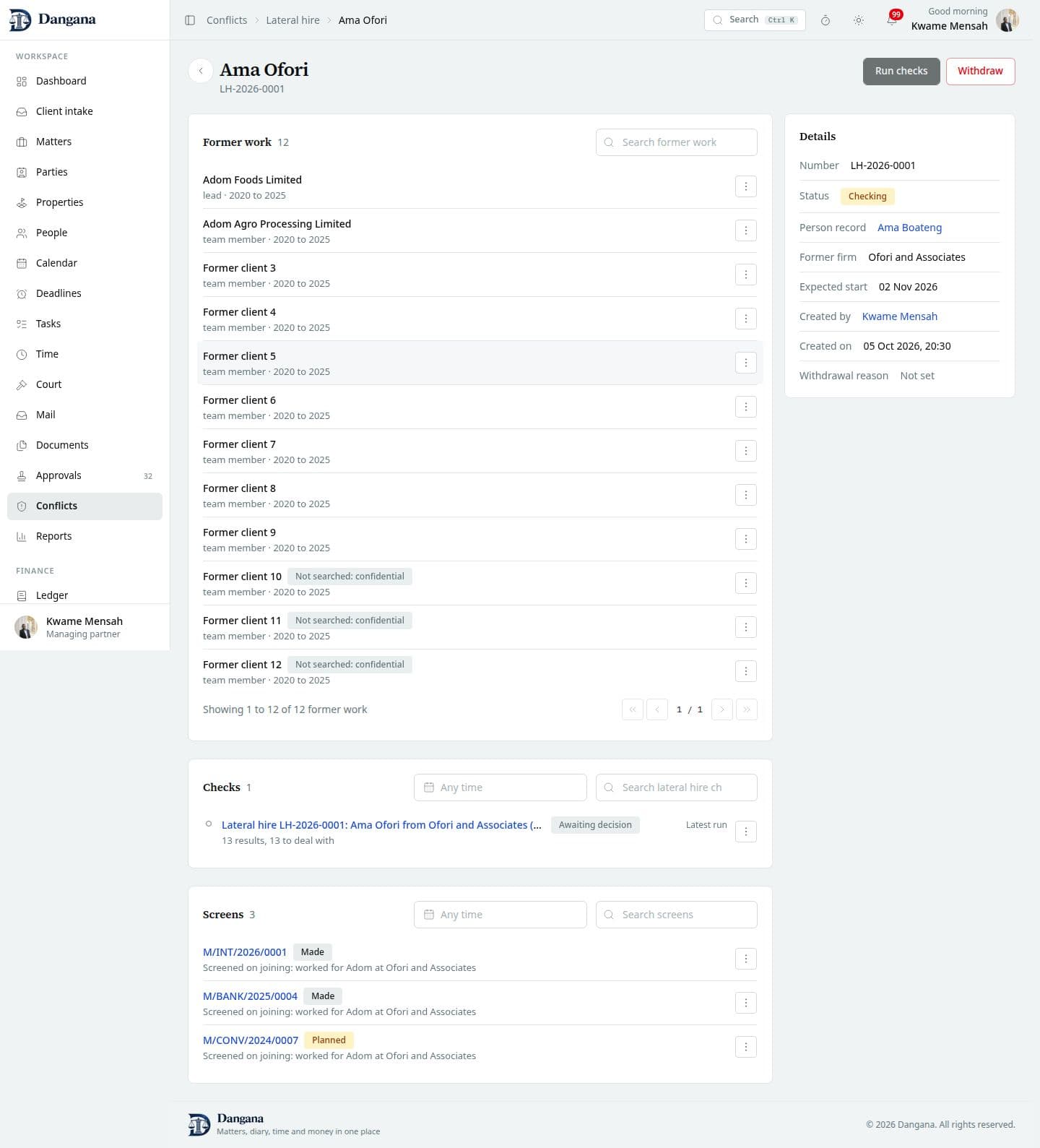Open row menu for Former client 10

tap(746, 583)
